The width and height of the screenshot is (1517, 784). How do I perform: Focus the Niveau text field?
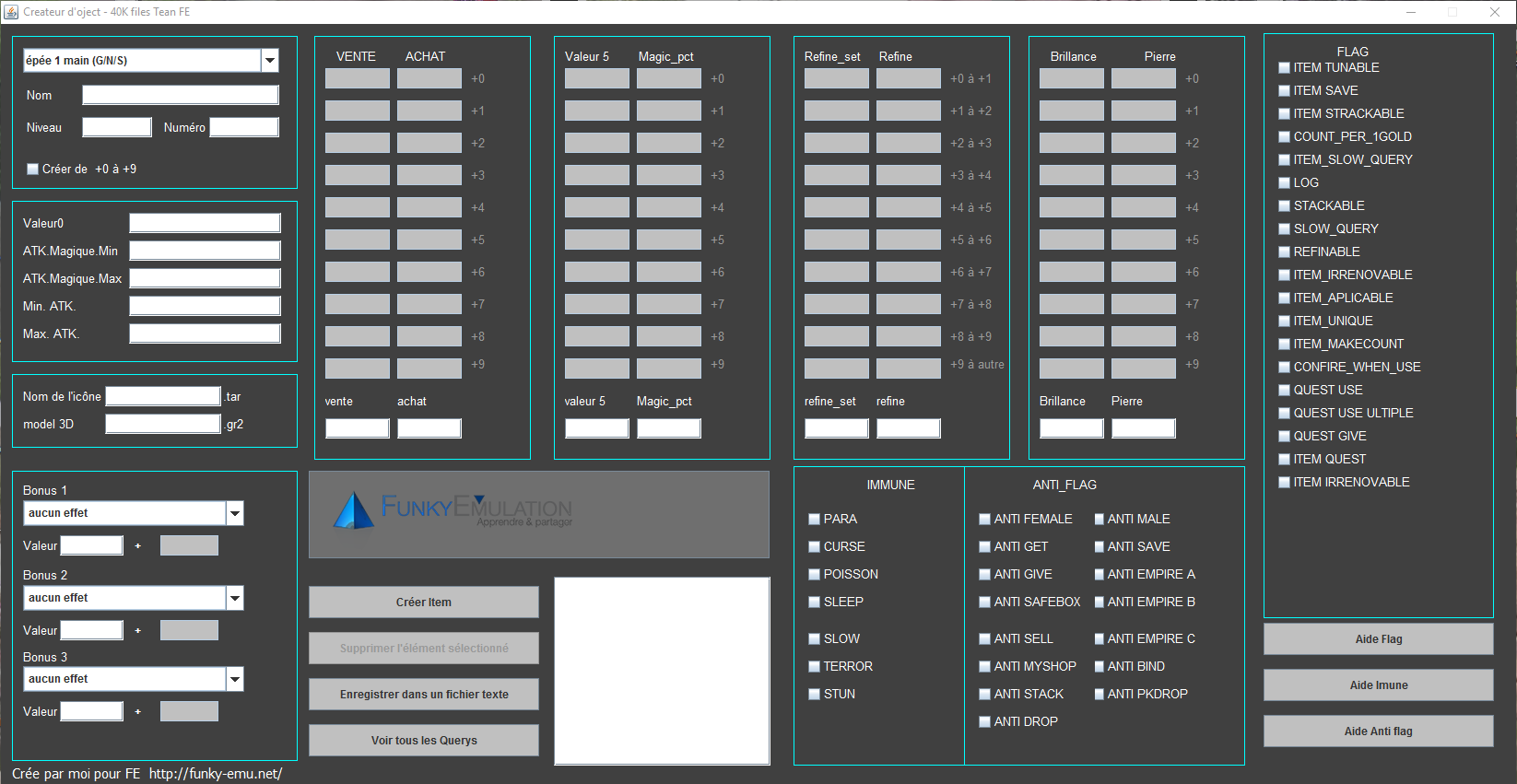pyautogui.click(x=117, y=127)
